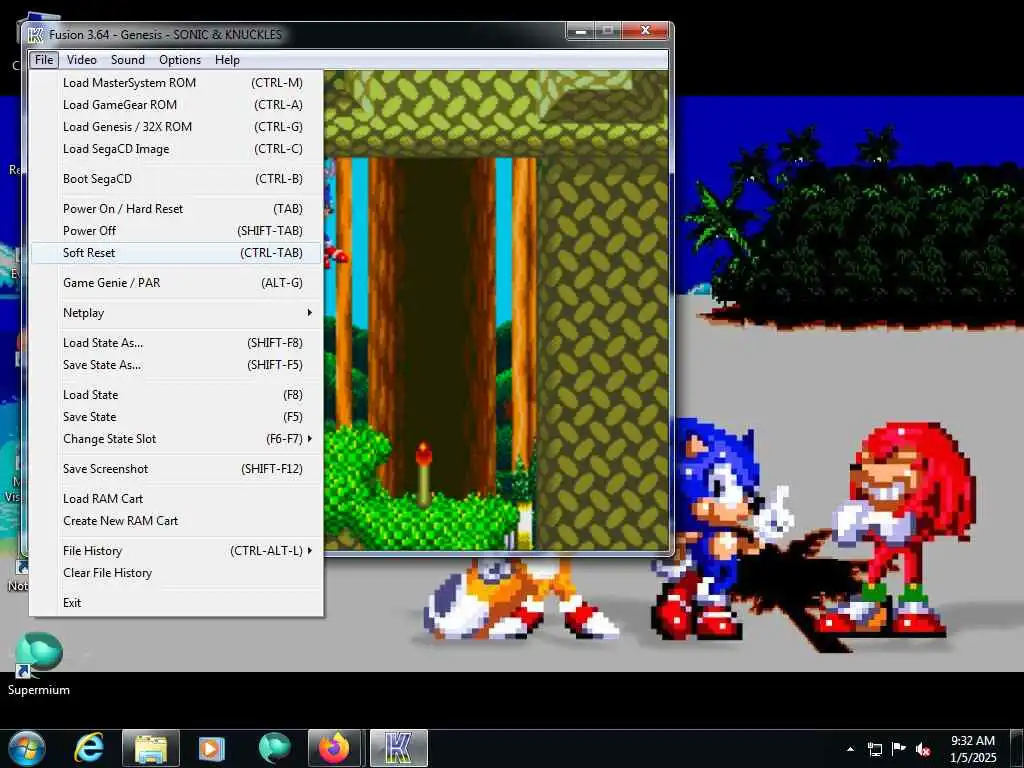Click the Fusion taskbar button
This screenshot has width=1024, height=768.
click(398, 748)
